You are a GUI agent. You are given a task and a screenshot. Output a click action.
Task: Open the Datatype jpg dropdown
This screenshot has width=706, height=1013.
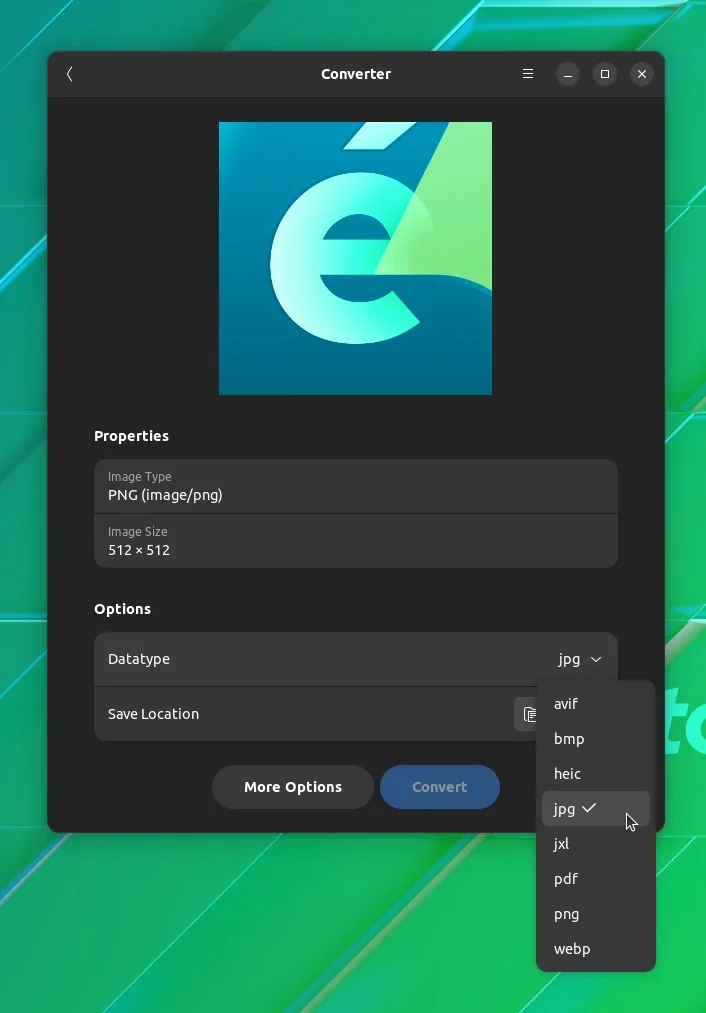[579, 660]
